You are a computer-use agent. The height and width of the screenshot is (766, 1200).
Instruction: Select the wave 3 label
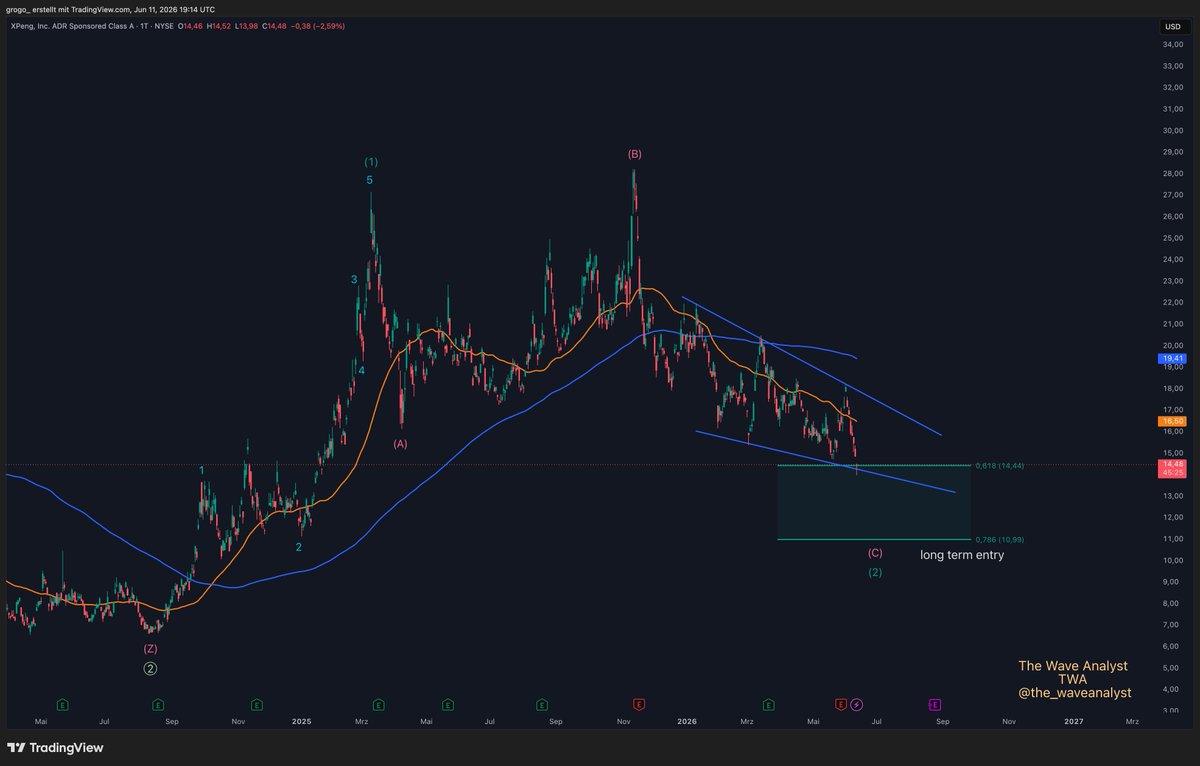coord(354,280)
